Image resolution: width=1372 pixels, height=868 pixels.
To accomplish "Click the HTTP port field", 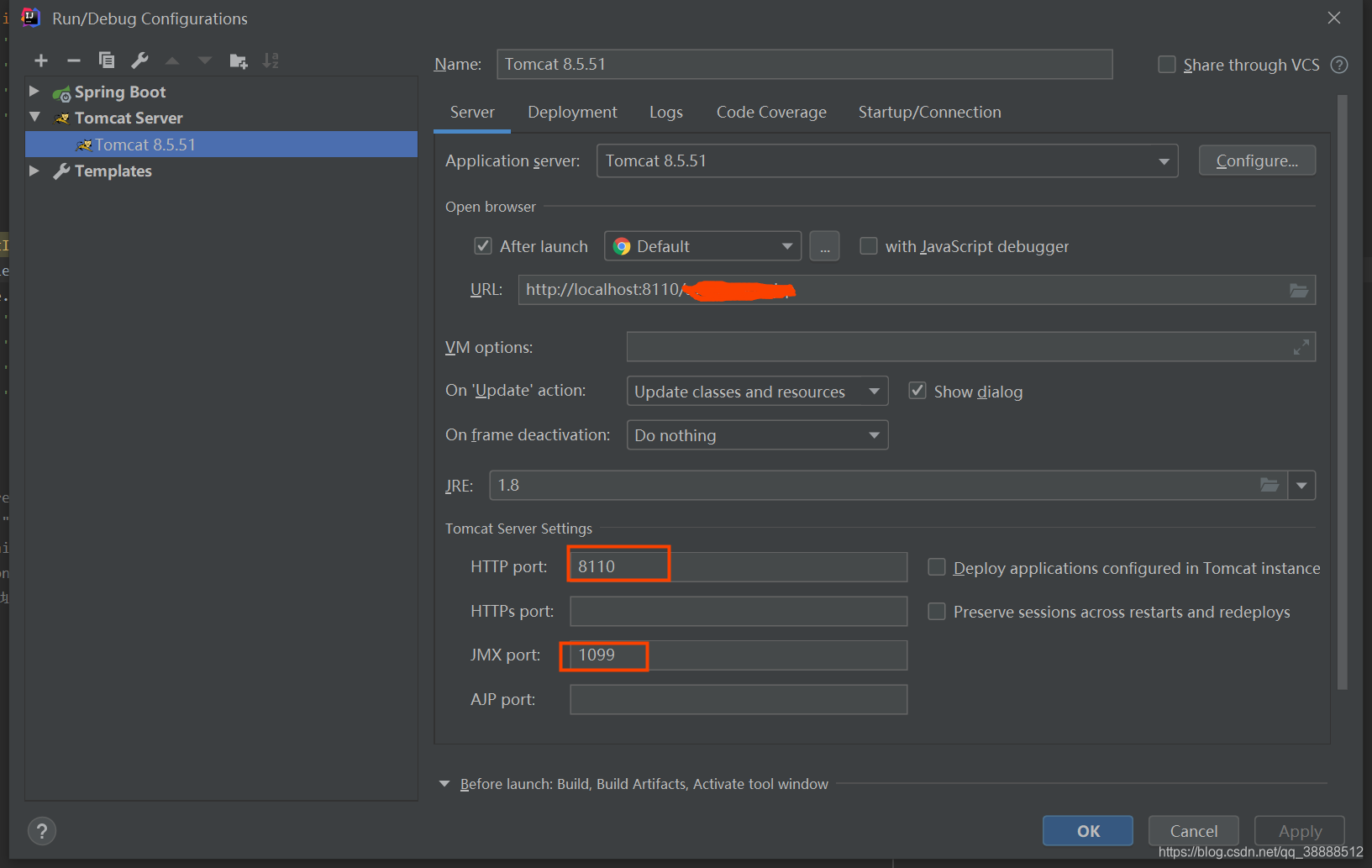I will pos(739,567).
